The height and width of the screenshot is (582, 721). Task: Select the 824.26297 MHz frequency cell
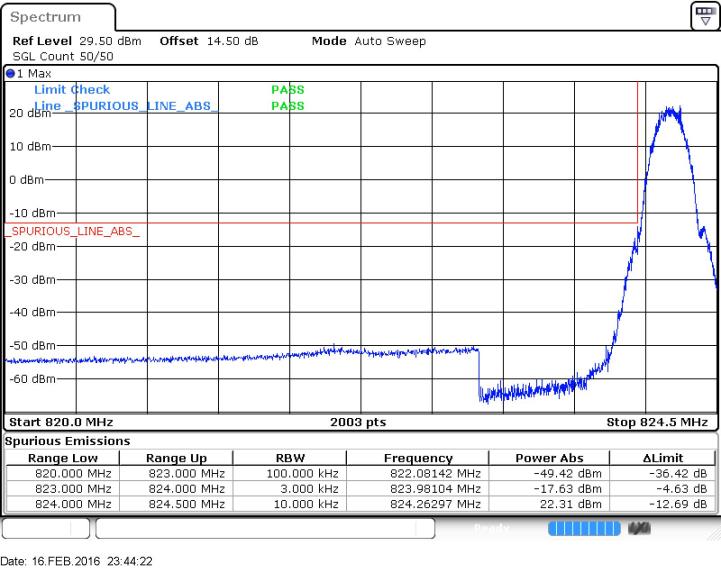click(418, 504)
